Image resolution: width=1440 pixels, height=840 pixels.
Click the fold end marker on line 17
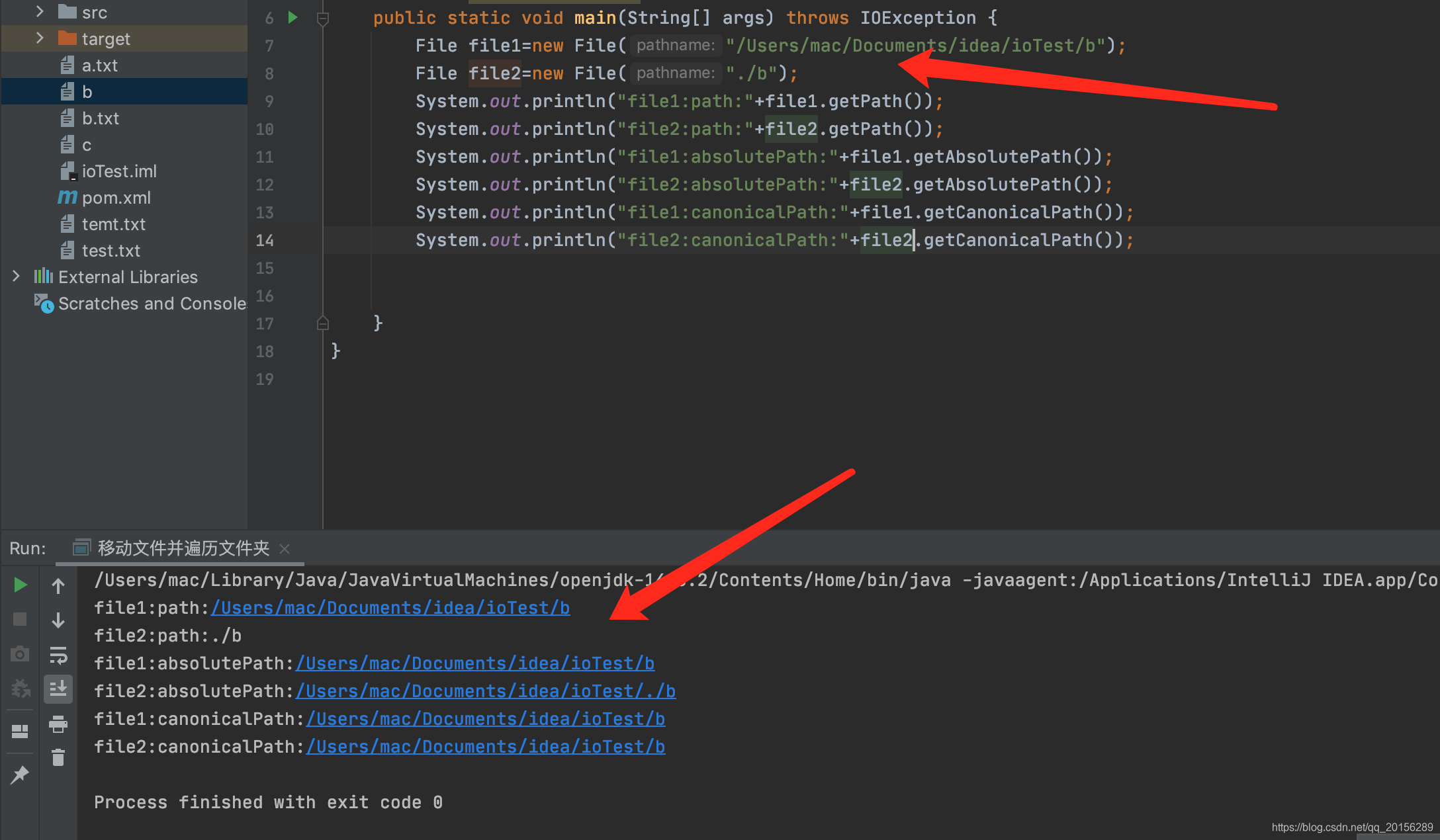click(322, 323)
